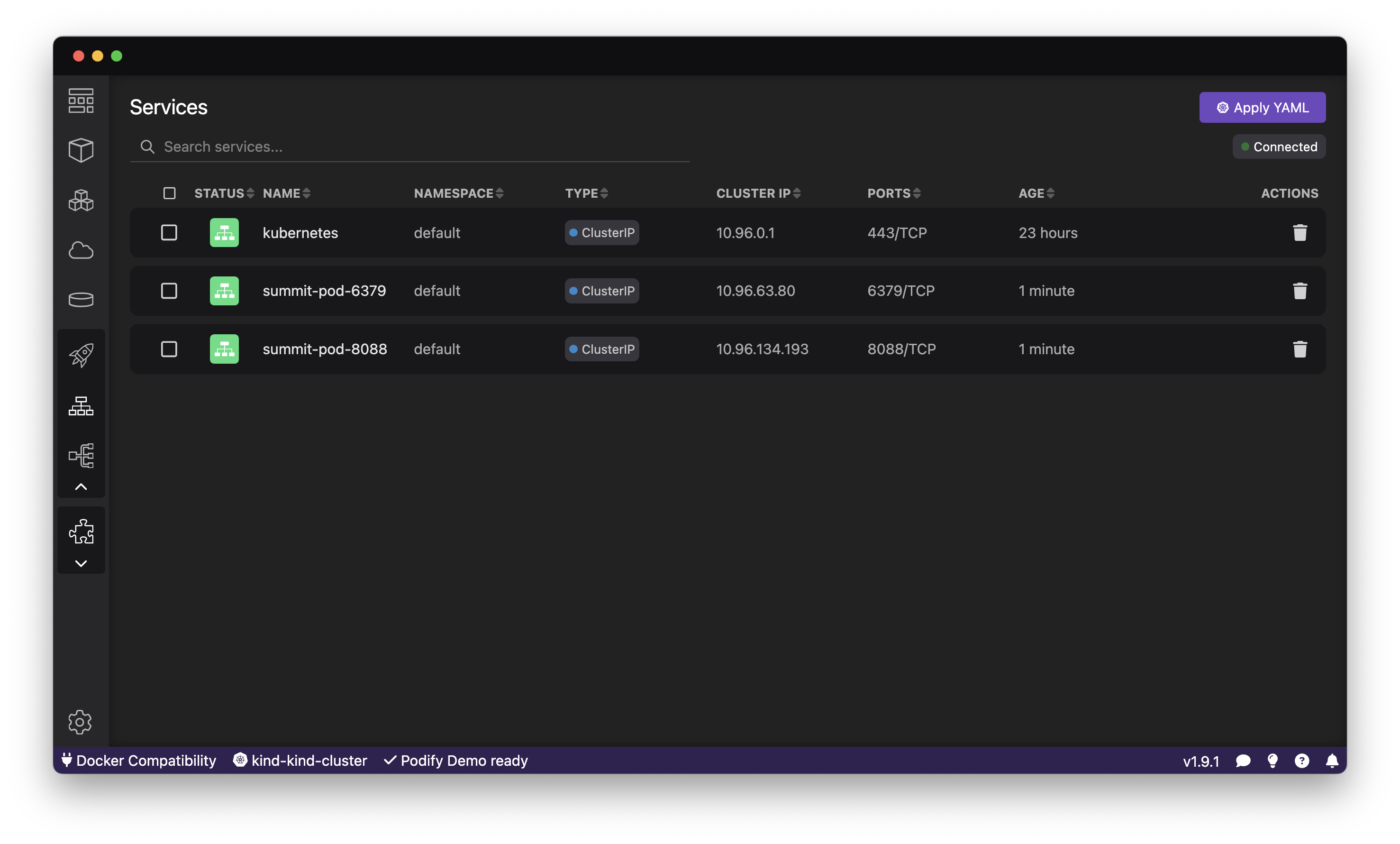Click the Apply YAML button
This screenshot has width=1400, height=844.
[x=1262, y=108]
